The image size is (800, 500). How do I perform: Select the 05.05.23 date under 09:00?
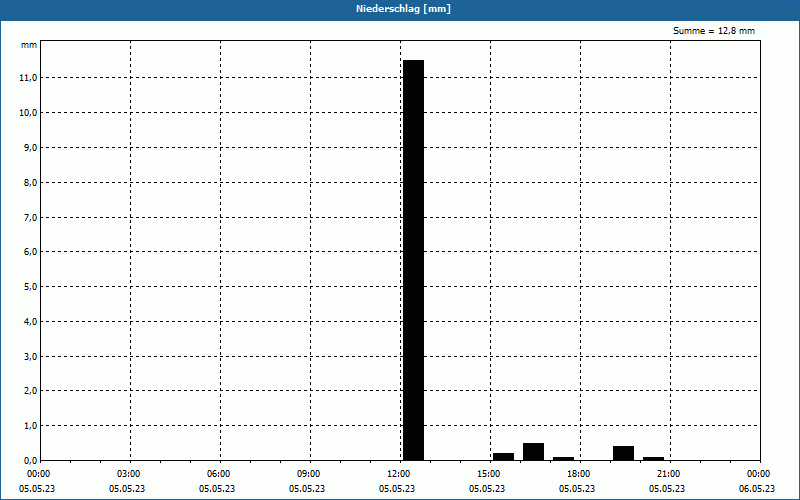pos(307,488)
